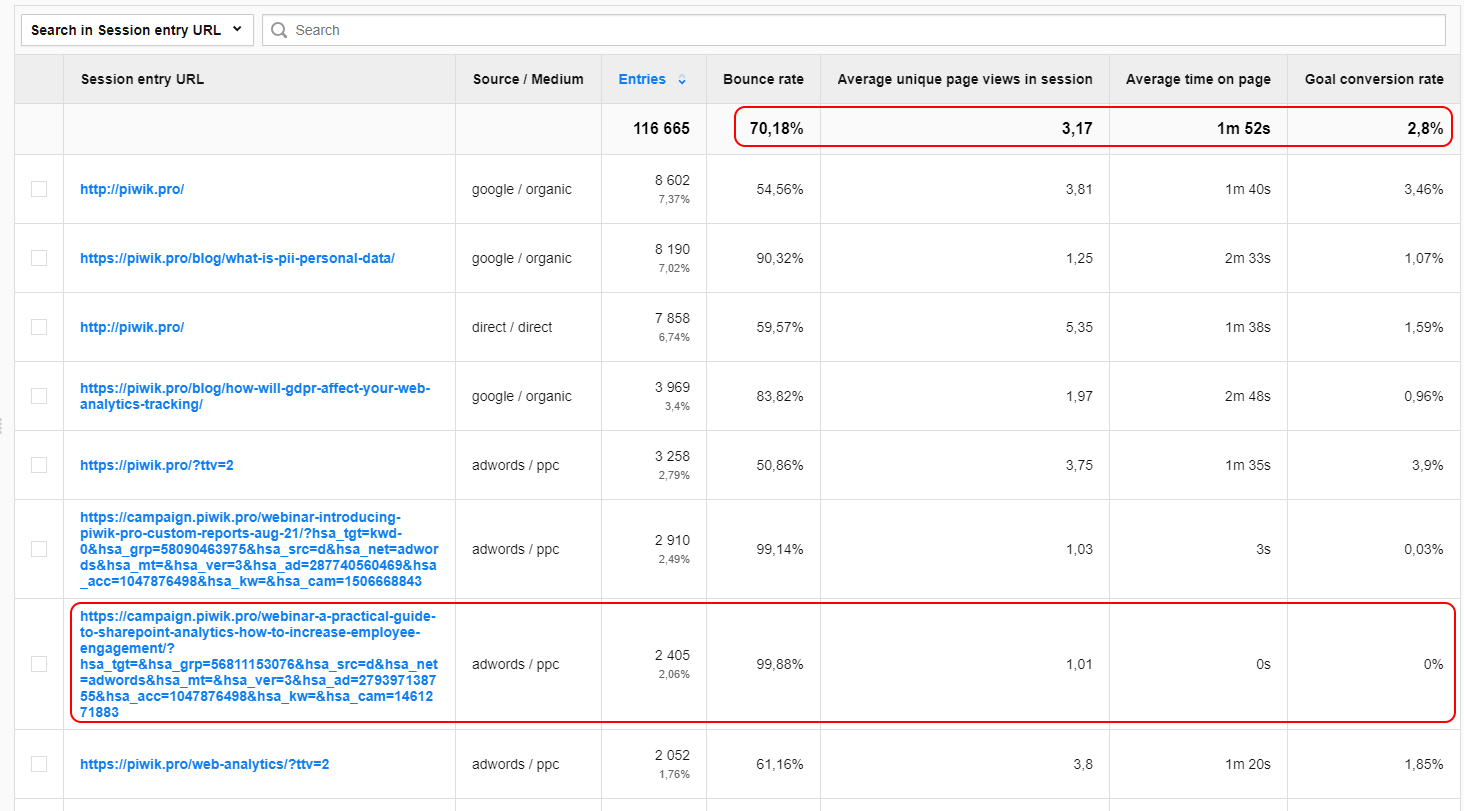The height and width of the screenshot is (811, 1464).
Task: Sort by Entries column header
Action: [x=642, y=79]
